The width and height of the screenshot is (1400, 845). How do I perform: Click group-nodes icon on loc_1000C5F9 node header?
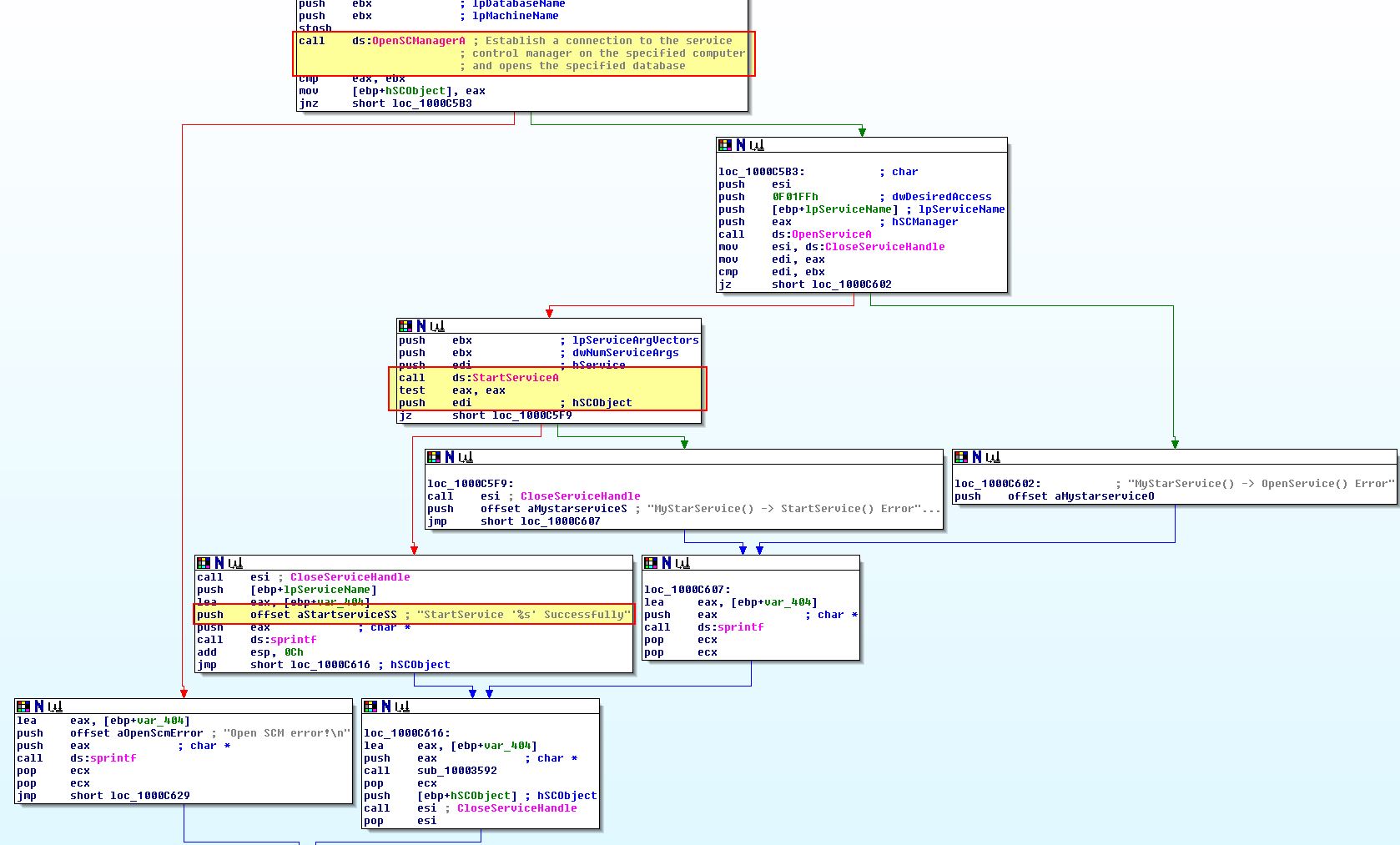coord(466,457)
